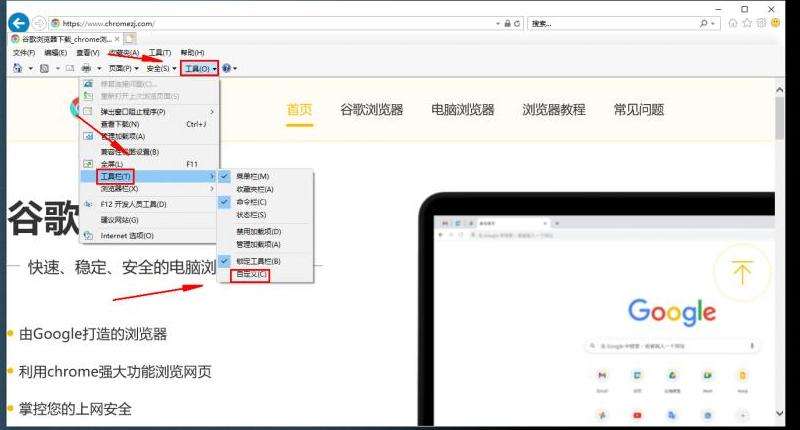Go back using the blue Back arrow
Viewport: 800px width, 430px height.
[x=18, y=23]
